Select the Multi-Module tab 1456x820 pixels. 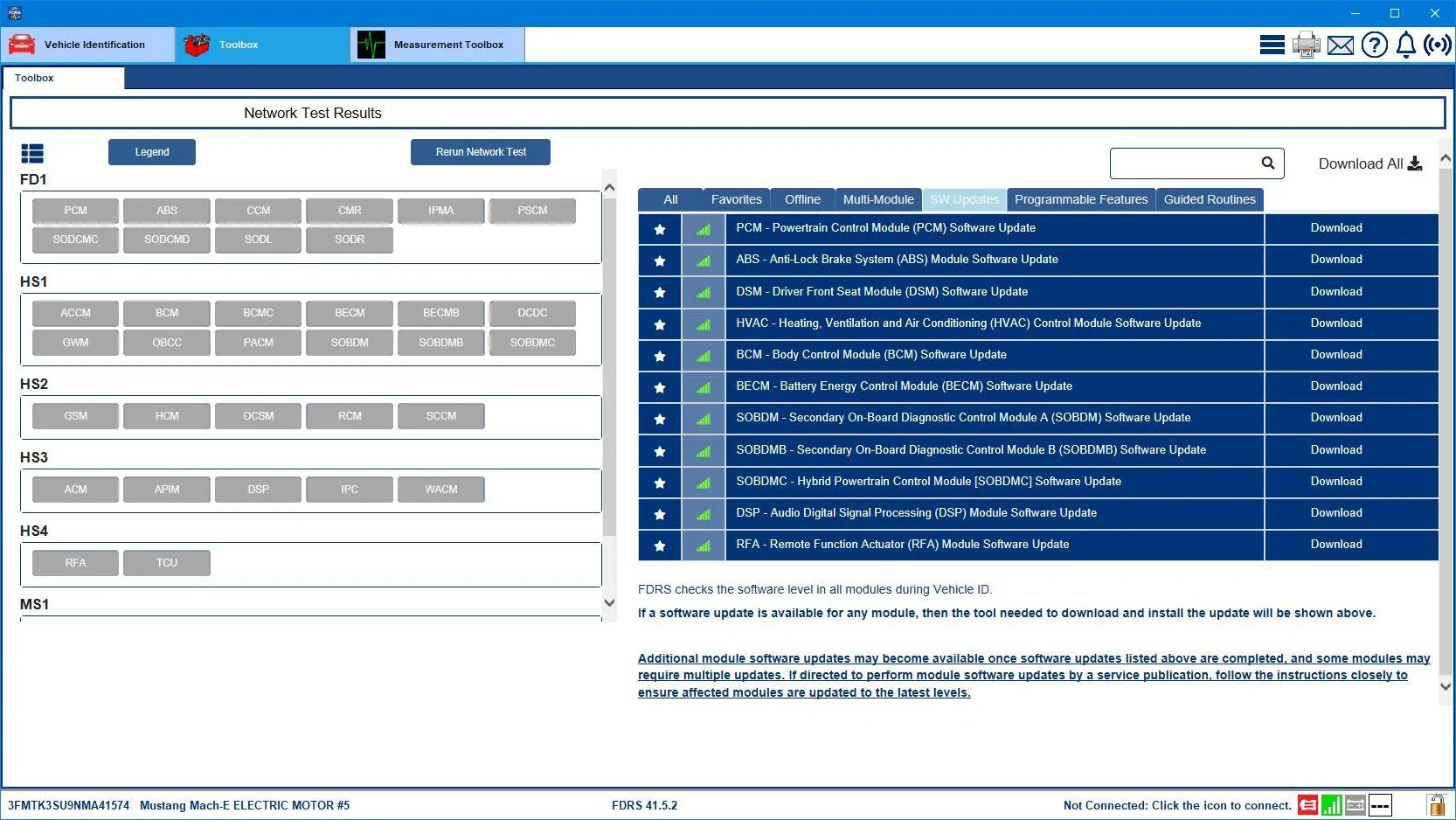click(878, 199)
